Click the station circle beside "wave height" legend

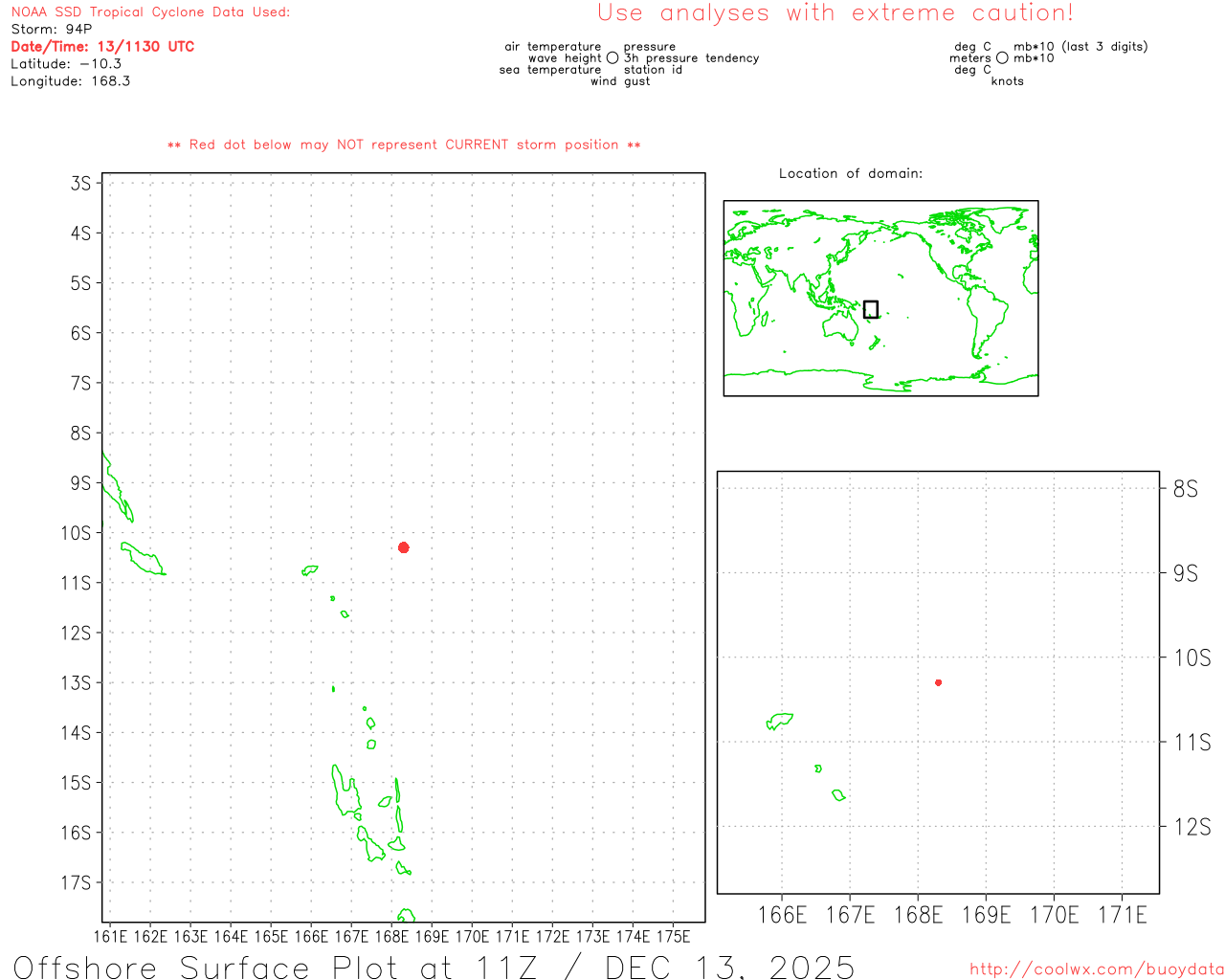[x=612, y=58]
